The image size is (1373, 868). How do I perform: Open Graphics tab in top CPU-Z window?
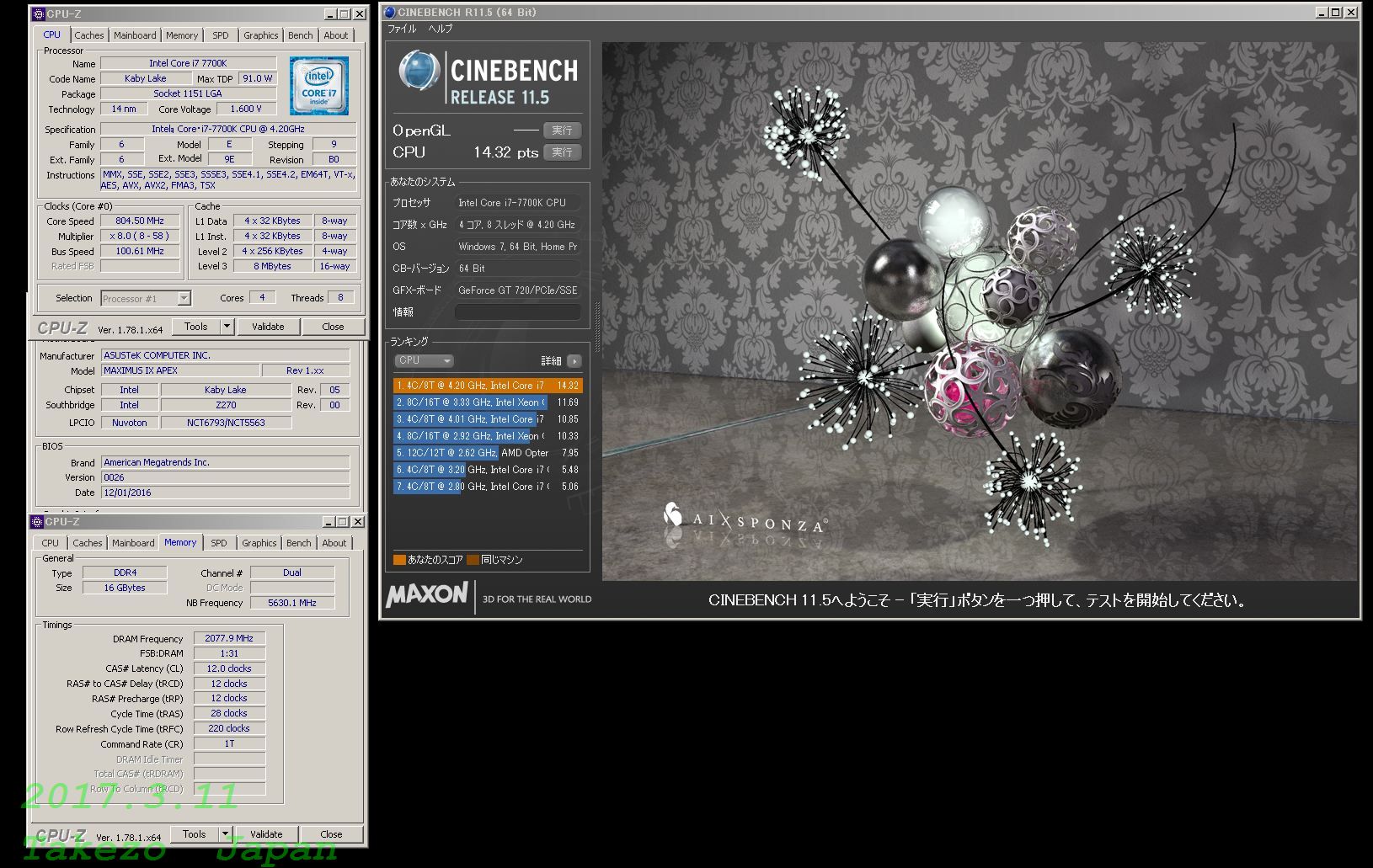260,35
